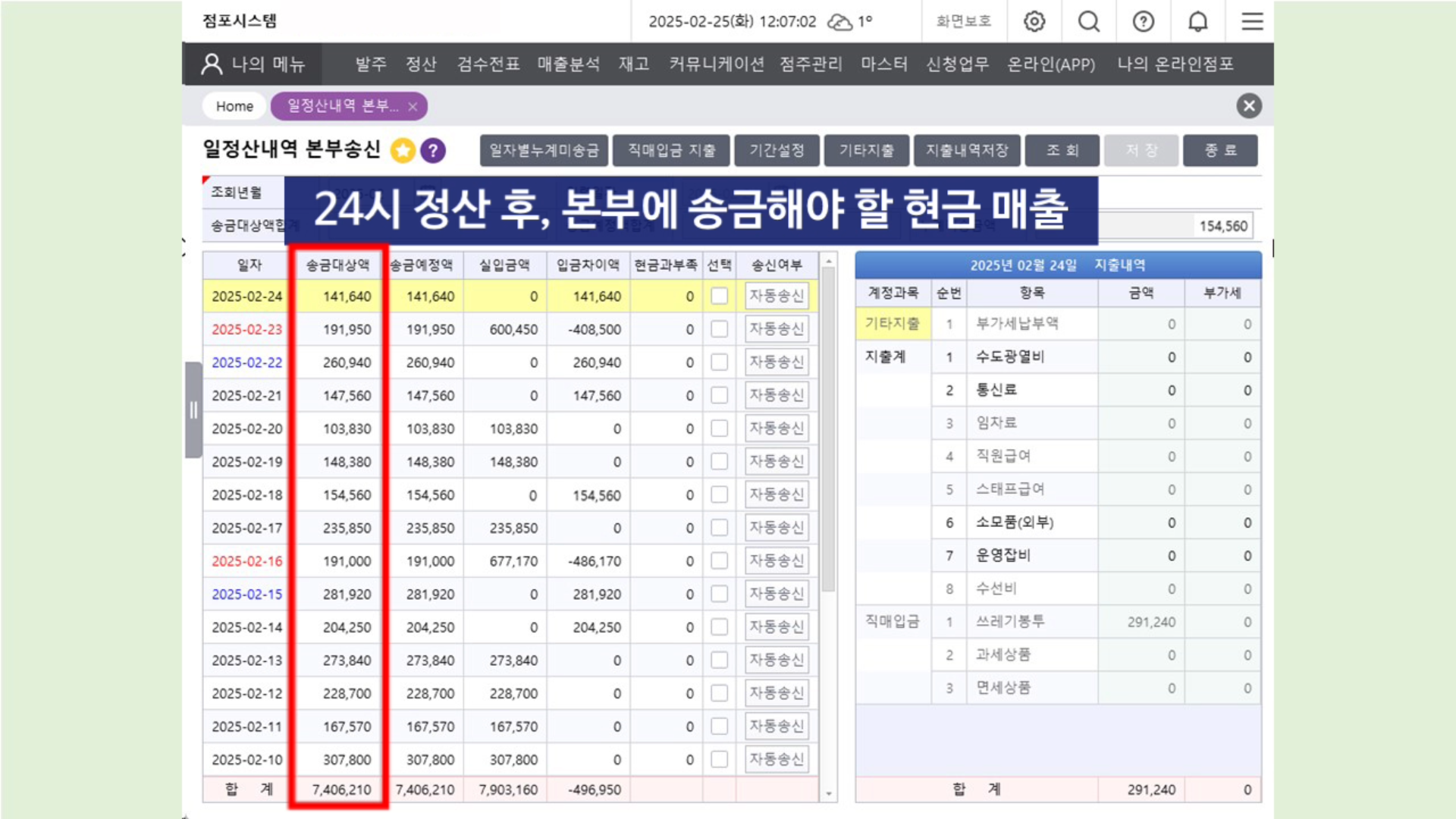Viewport: 1456px width, 819px height.
Task: Click the 기간설정 button
Action: tap(777, 150)
